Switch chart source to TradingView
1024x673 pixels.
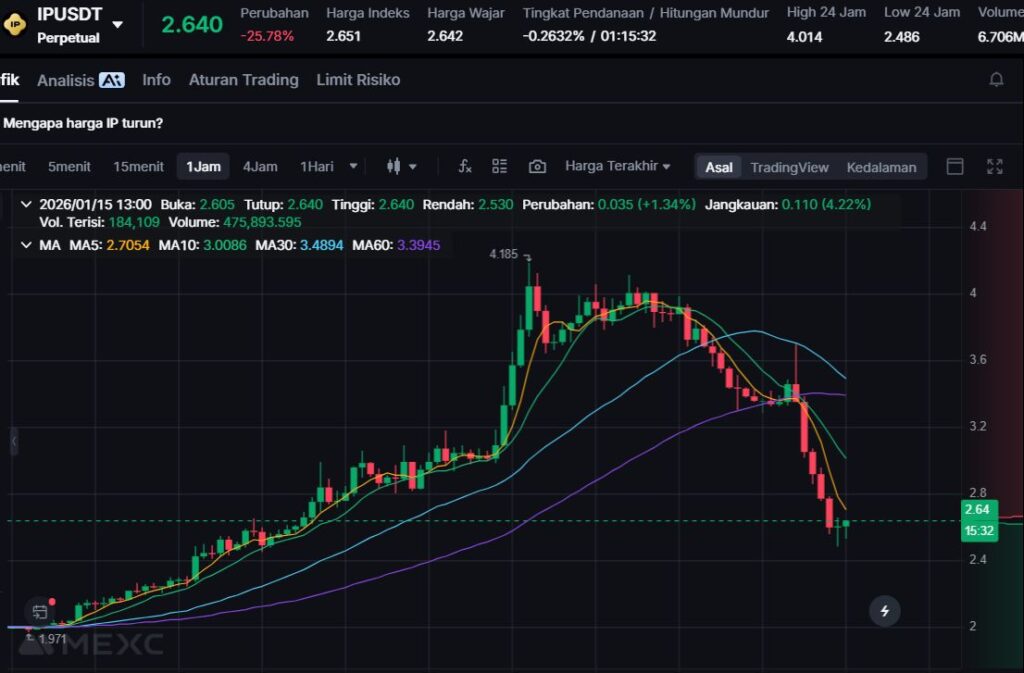coord(789,167)
